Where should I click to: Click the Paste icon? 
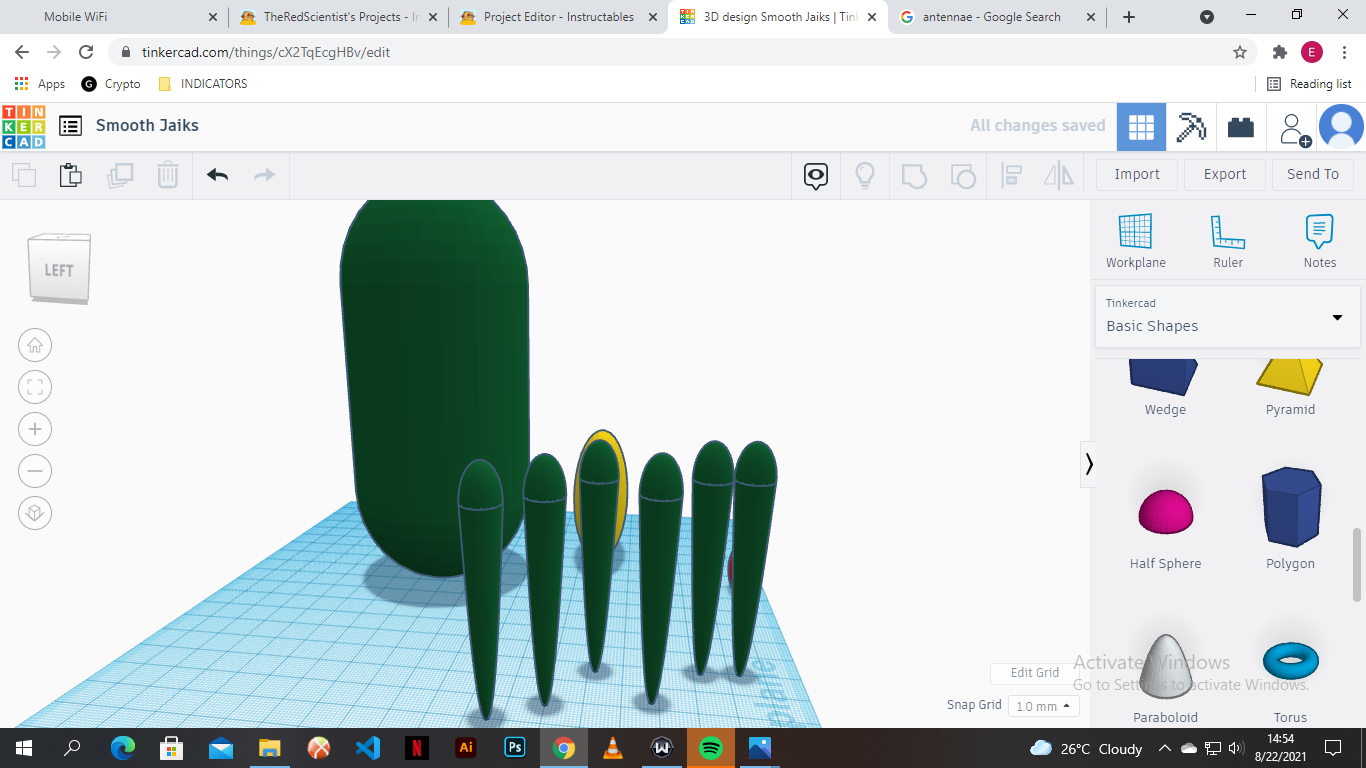point(71,175)
